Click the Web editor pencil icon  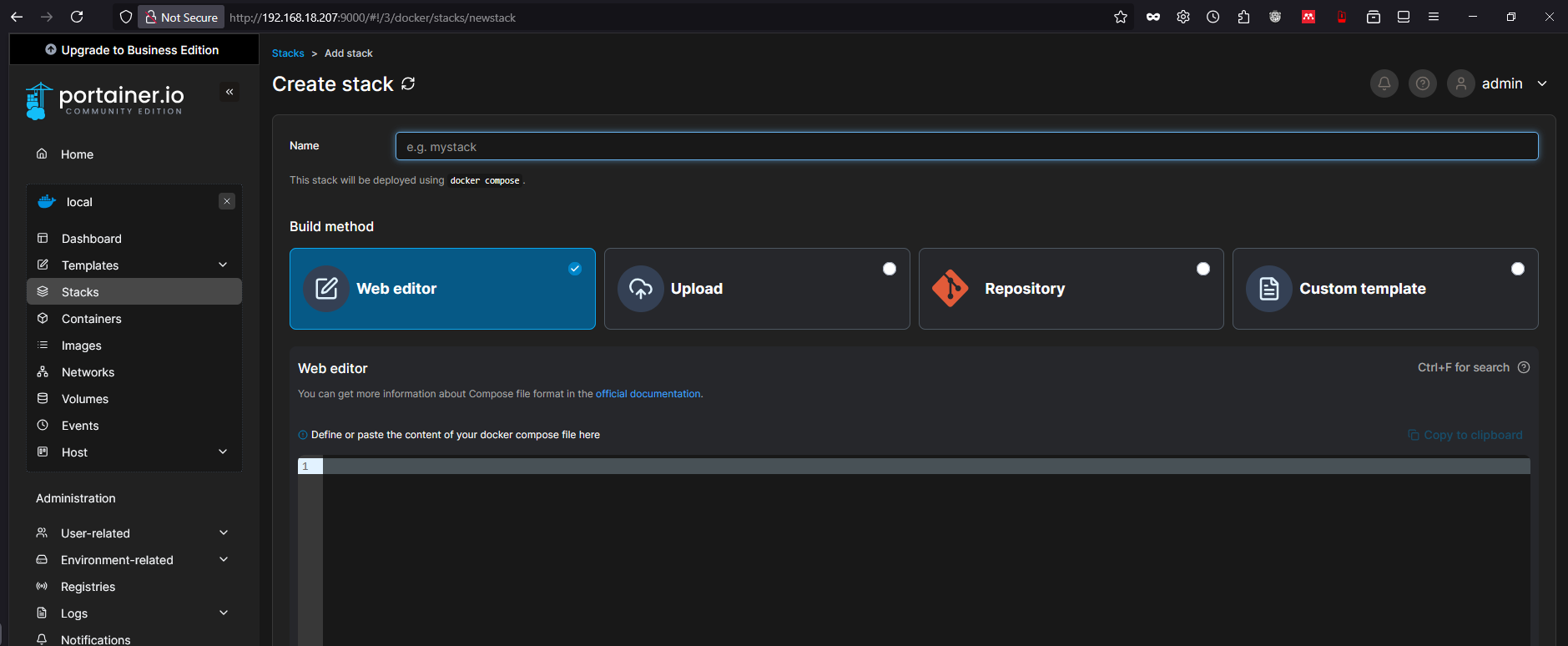click(326, 289)
